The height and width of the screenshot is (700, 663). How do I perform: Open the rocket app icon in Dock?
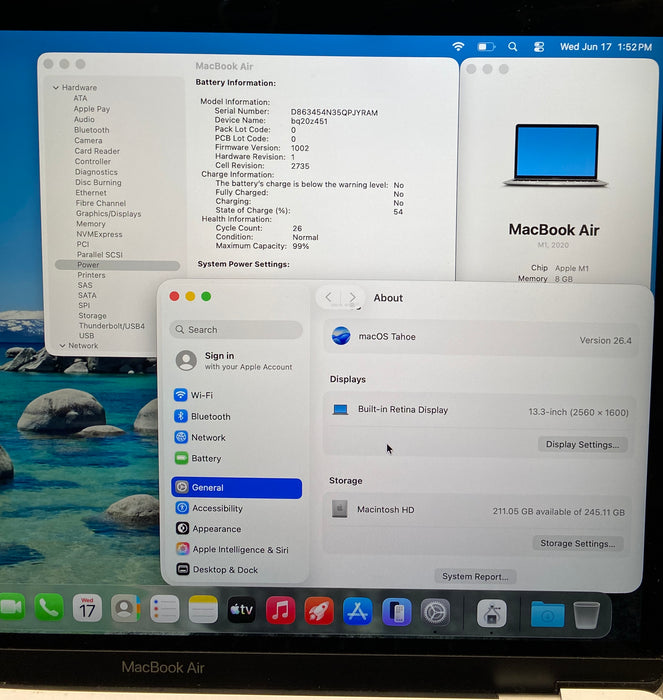(x=319, y=611)
